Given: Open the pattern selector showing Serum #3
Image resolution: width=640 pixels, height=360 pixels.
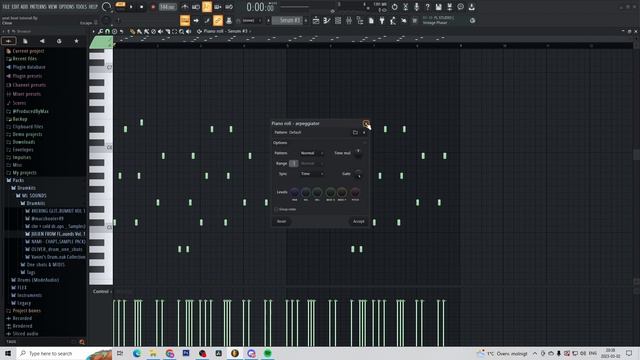Looking at the screenshot, I should click(x=288, y=20).
